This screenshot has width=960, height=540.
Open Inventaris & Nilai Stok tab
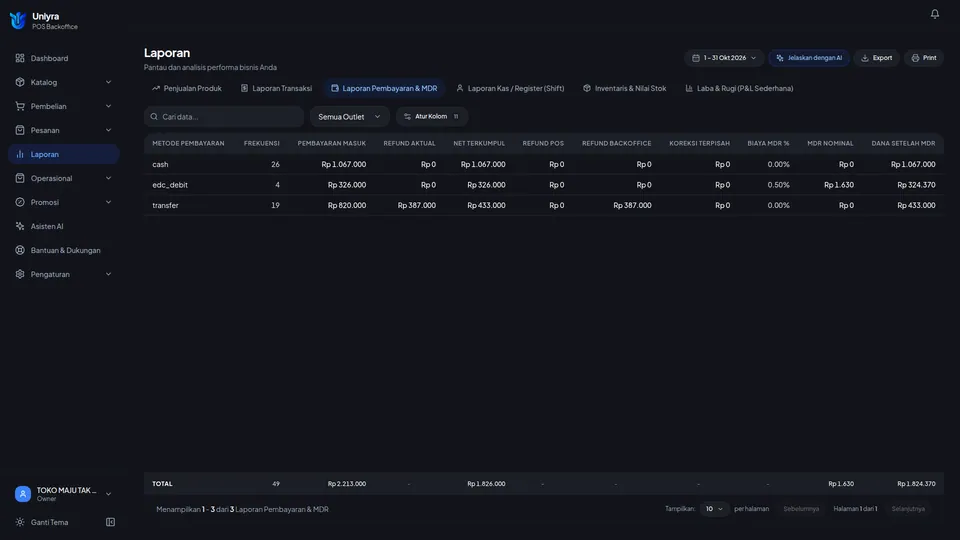pos(624,88)
